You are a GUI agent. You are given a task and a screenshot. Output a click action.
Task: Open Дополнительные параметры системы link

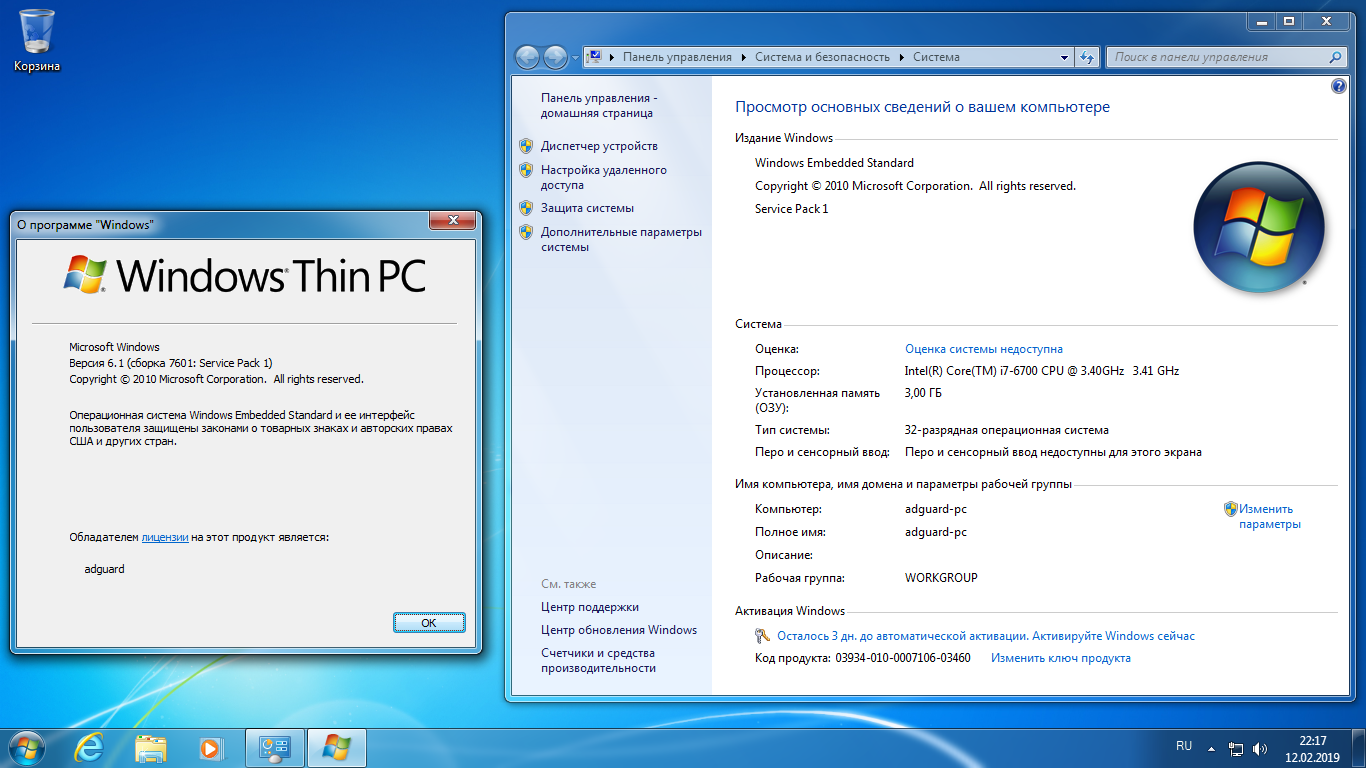621,239
